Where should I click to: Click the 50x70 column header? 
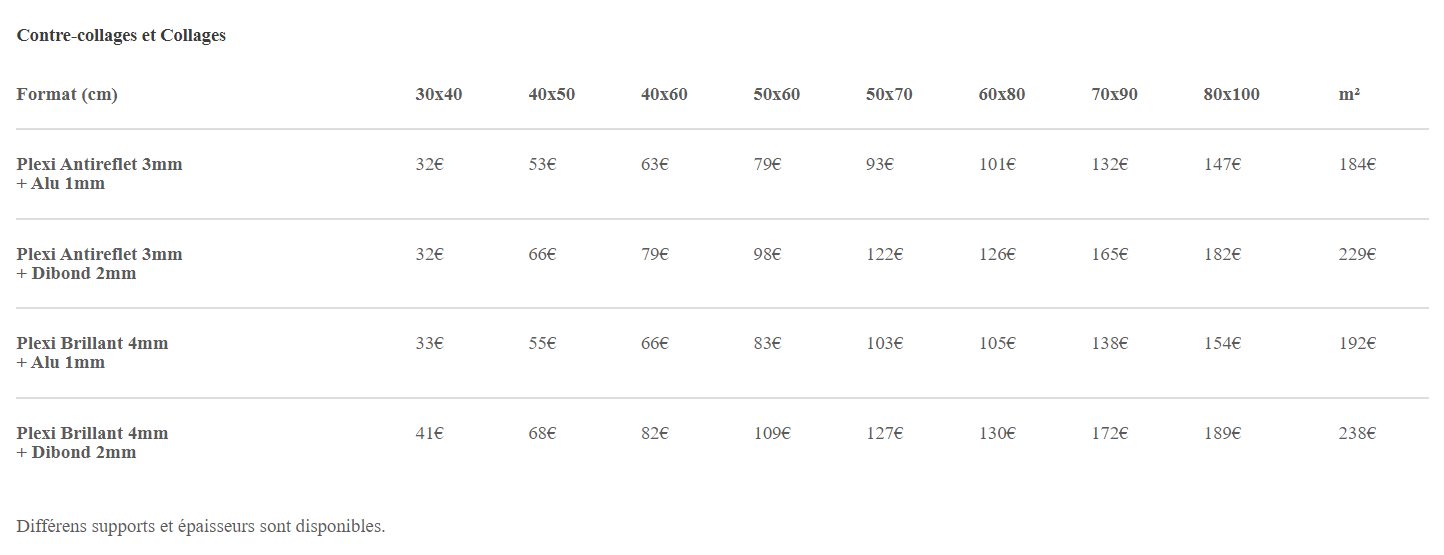(x=889, y=94)
